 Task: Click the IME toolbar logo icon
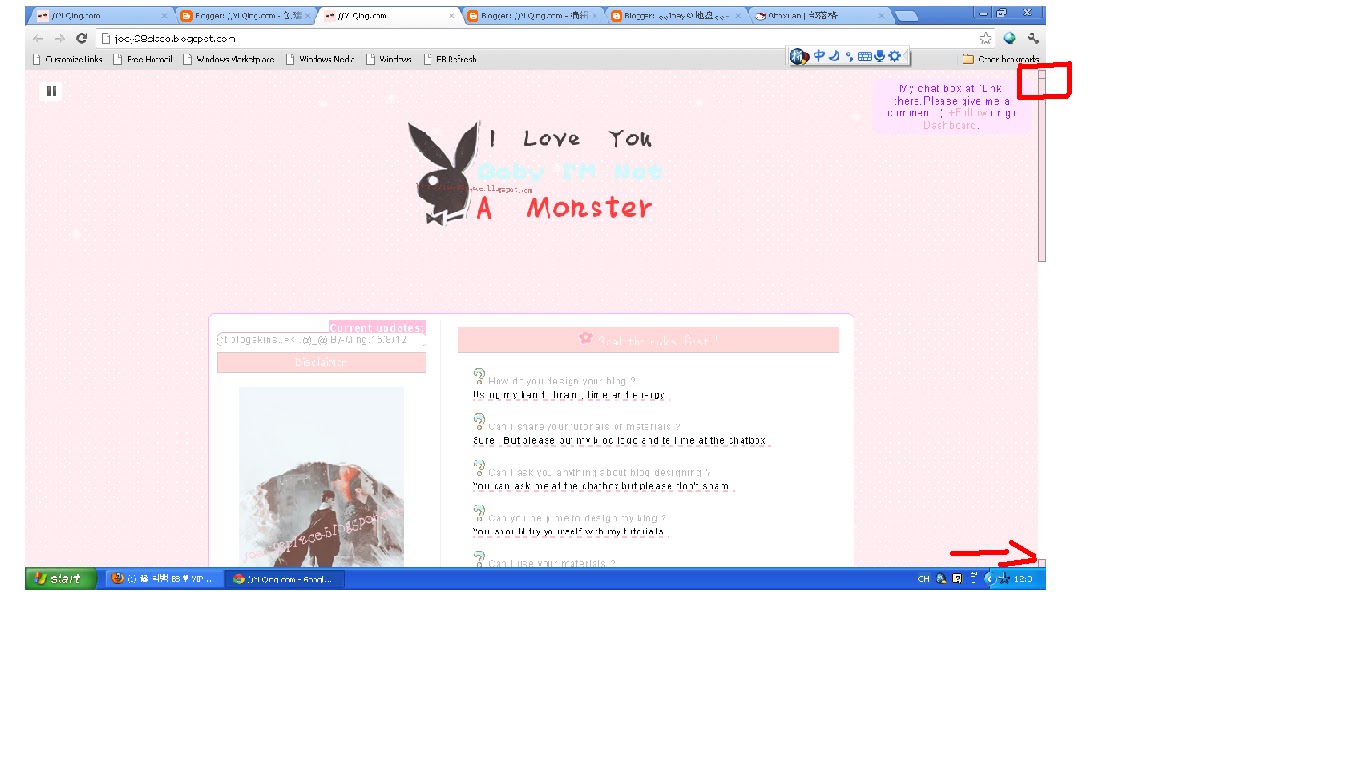click(x=799, y=56)
